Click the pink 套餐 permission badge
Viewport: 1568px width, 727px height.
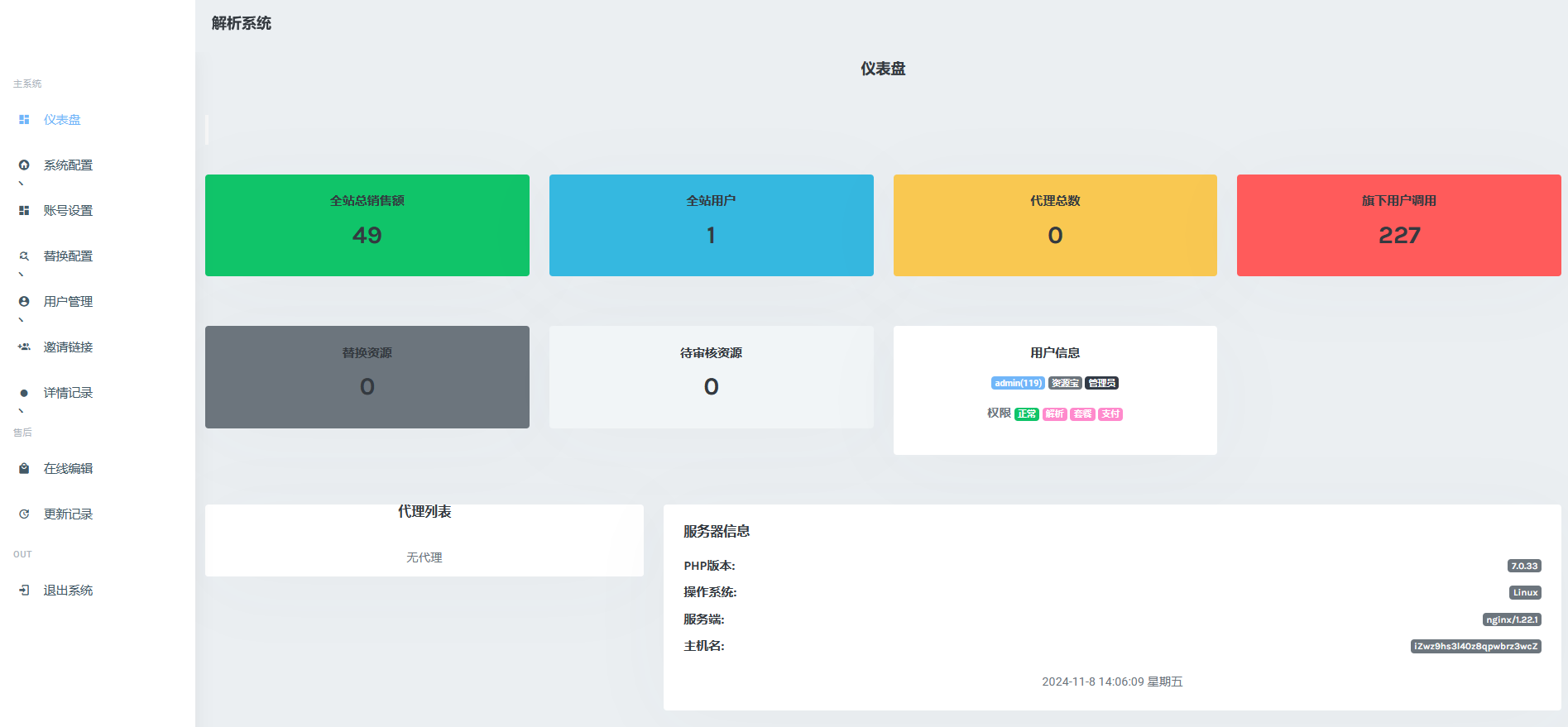[x=1082, y=414]
